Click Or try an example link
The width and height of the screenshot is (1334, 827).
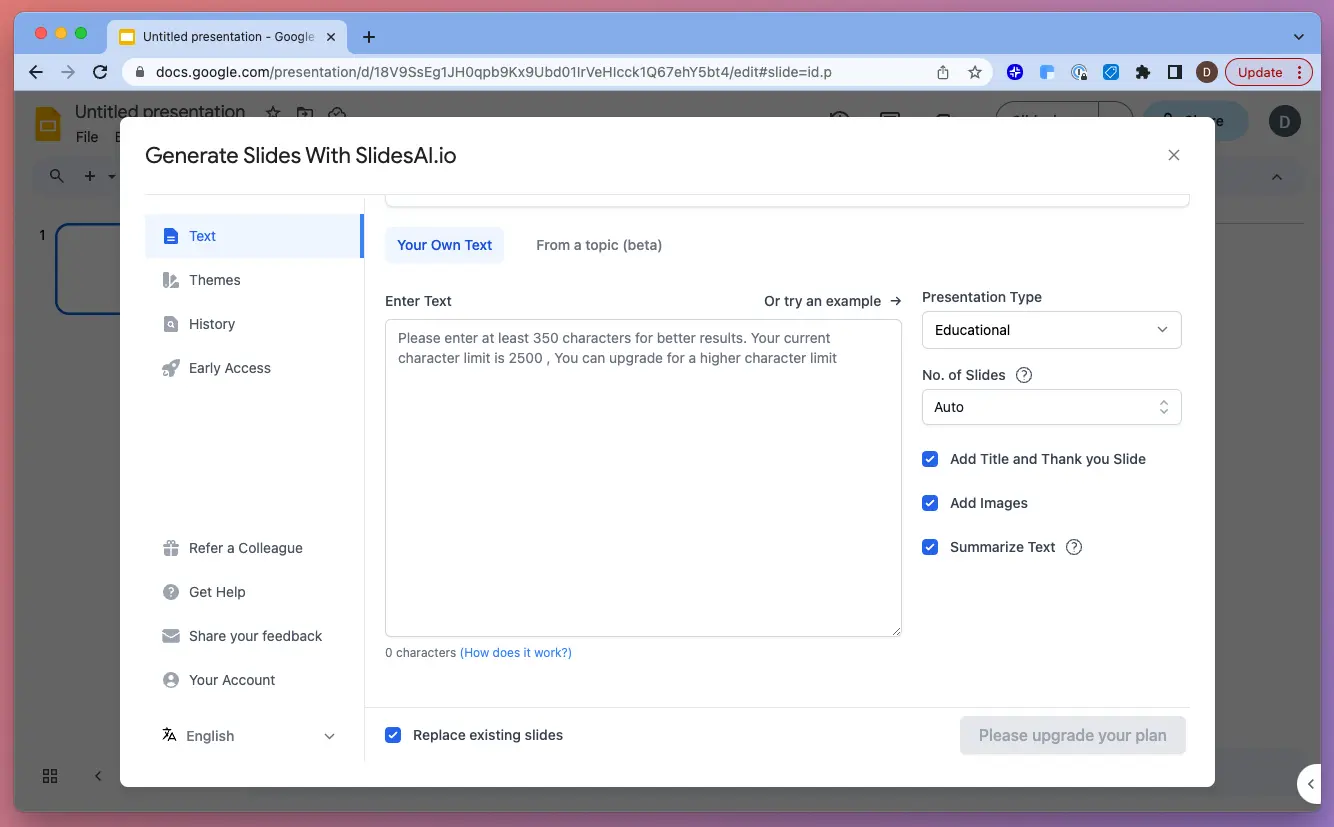pyautogui.click(x=832, y=301)
